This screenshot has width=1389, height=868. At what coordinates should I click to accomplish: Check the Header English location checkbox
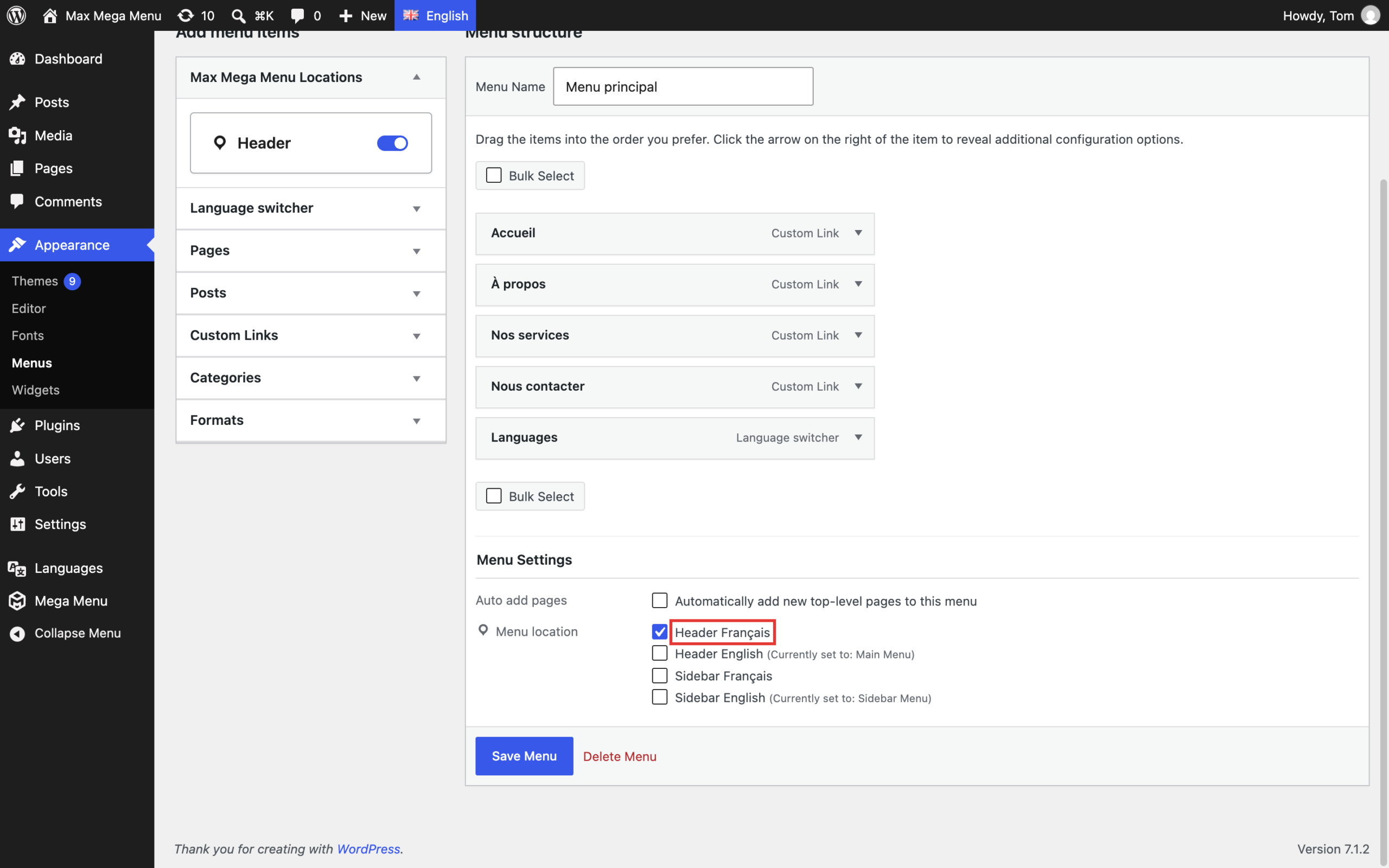659,653
